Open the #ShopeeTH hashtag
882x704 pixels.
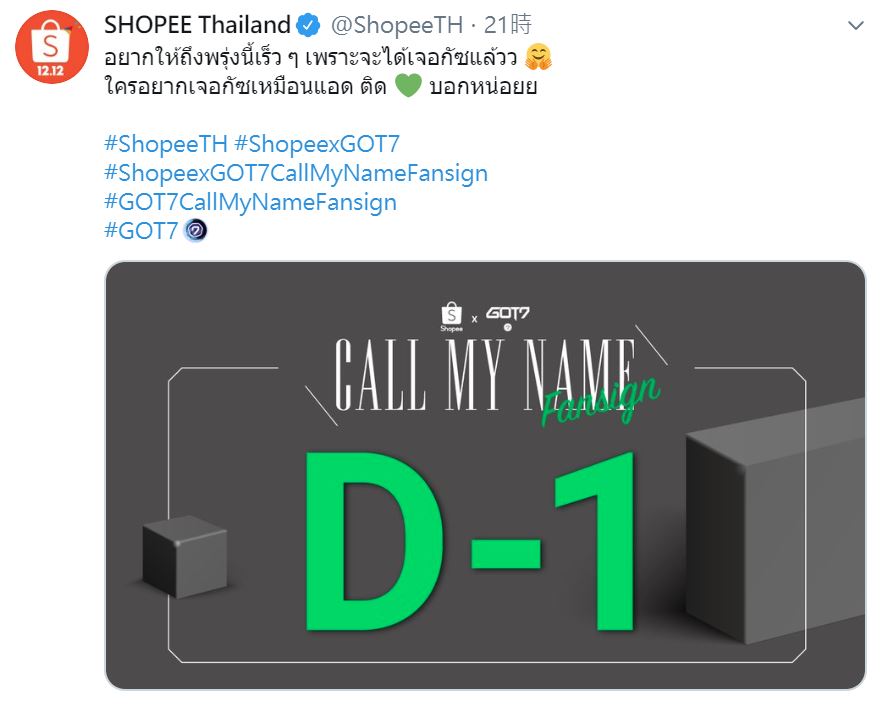pyautogui.click(x=166, y=145)
